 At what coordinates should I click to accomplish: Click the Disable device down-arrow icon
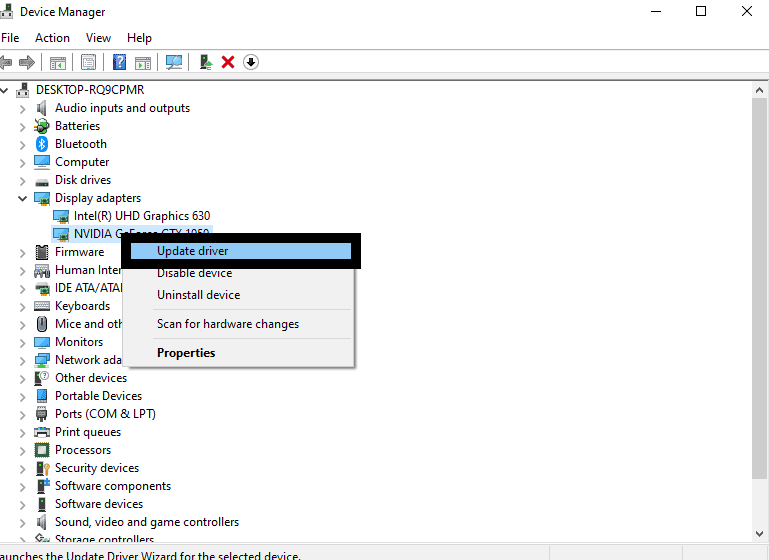click(251, 62)
